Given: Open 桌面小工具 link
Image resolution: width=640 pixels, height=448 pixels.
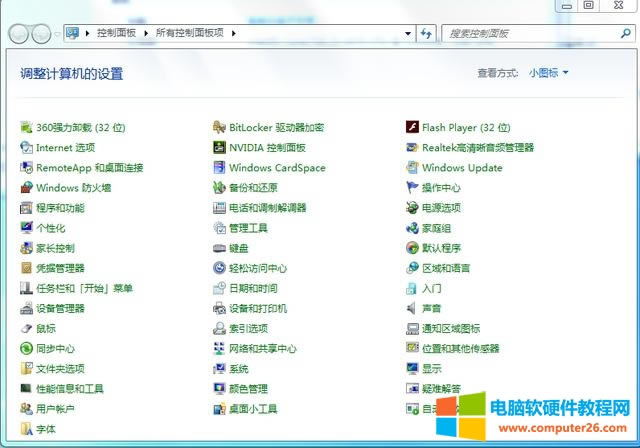Looking at the screenshot, I should coord(253,409).
